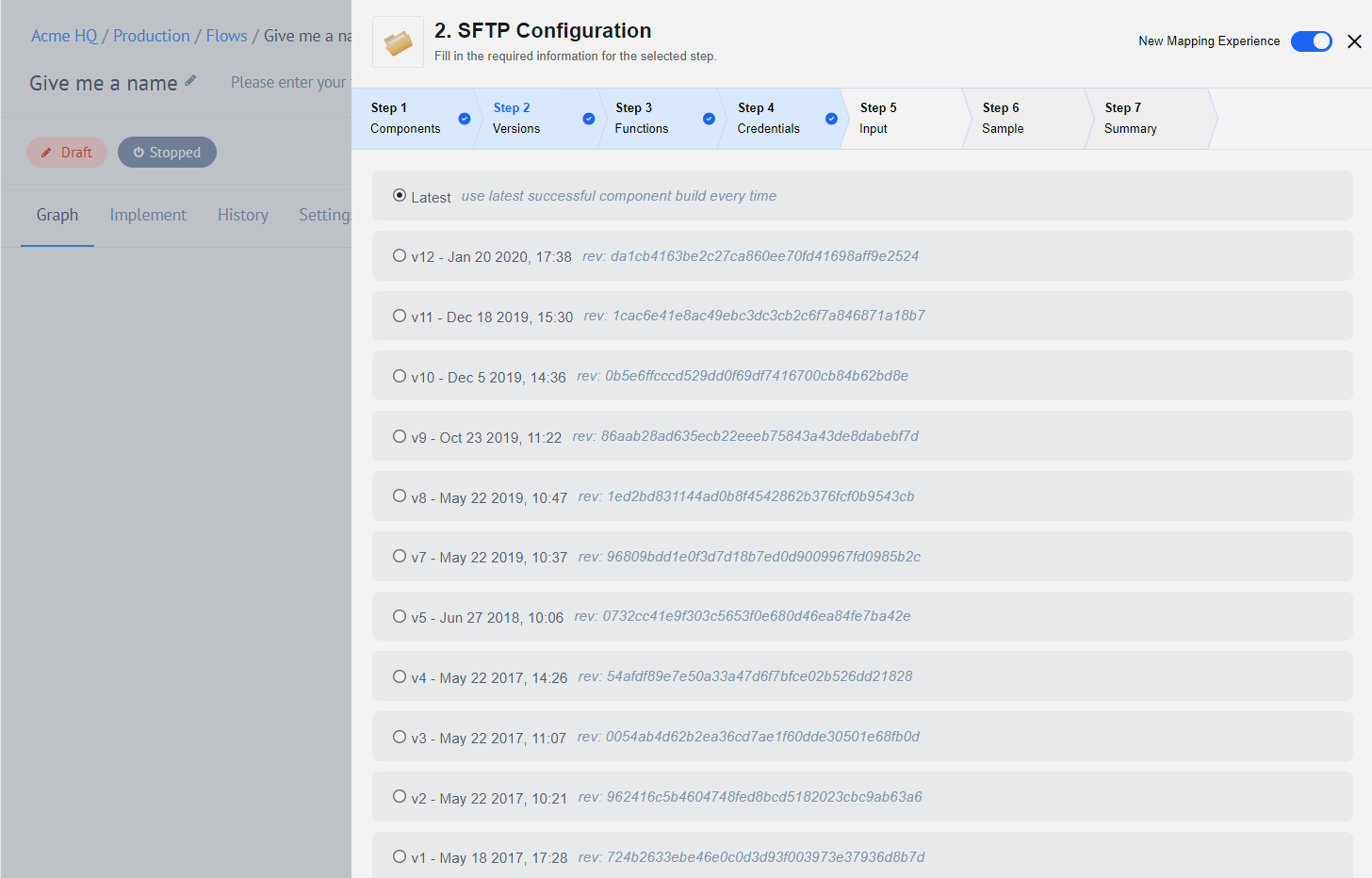This screenshot has height=878, width=1372.
Task: Click the 'Give me a name' flow title
Action: [x=104, y=83]
